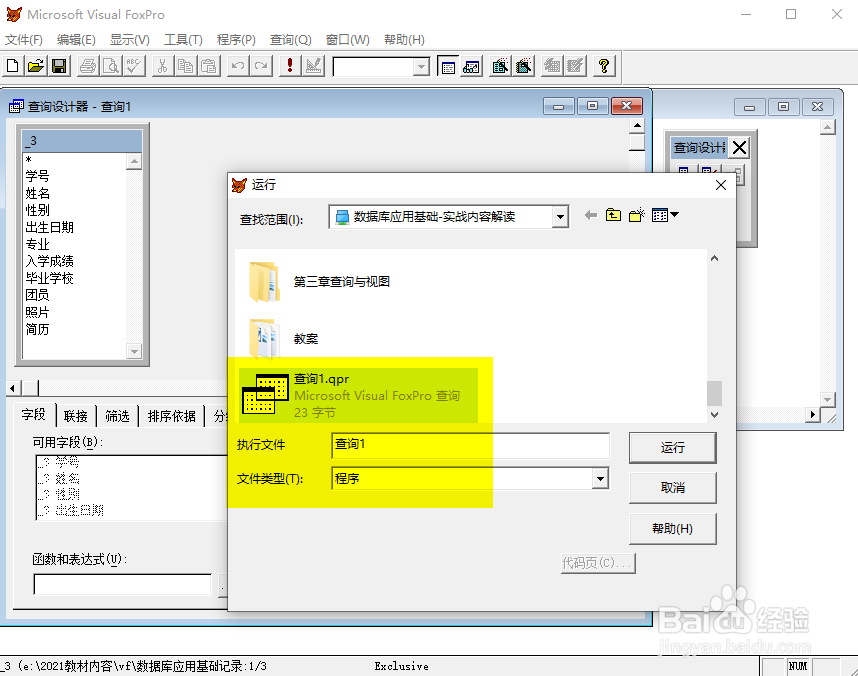This screenshot has height=676, width=858.
Task: Open the Command Window toolbar icon
Action: pos(448,66)
